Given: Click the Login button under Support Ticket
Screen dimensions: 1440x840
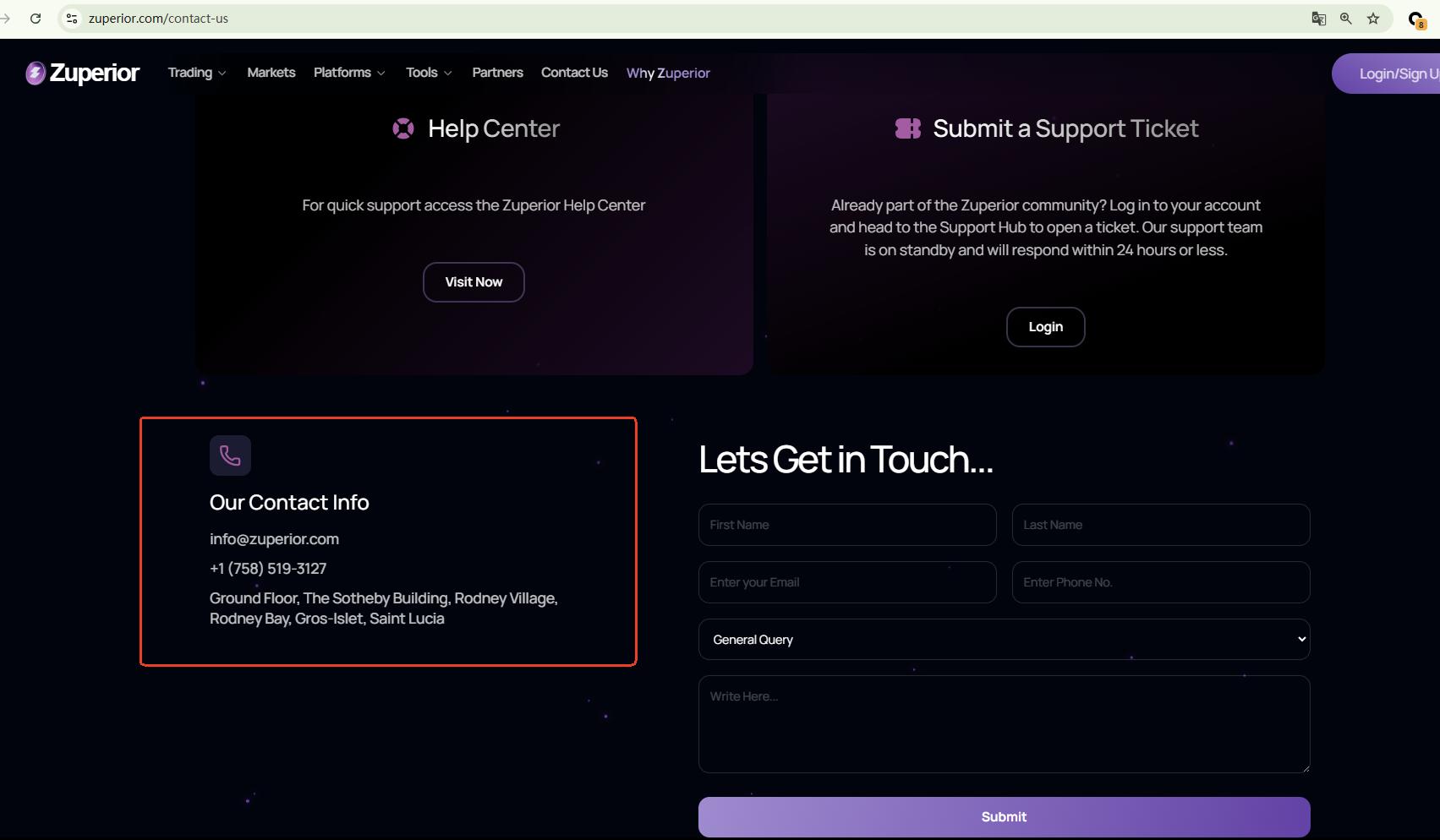Looking at the screenshot, I should (1045, 327).
